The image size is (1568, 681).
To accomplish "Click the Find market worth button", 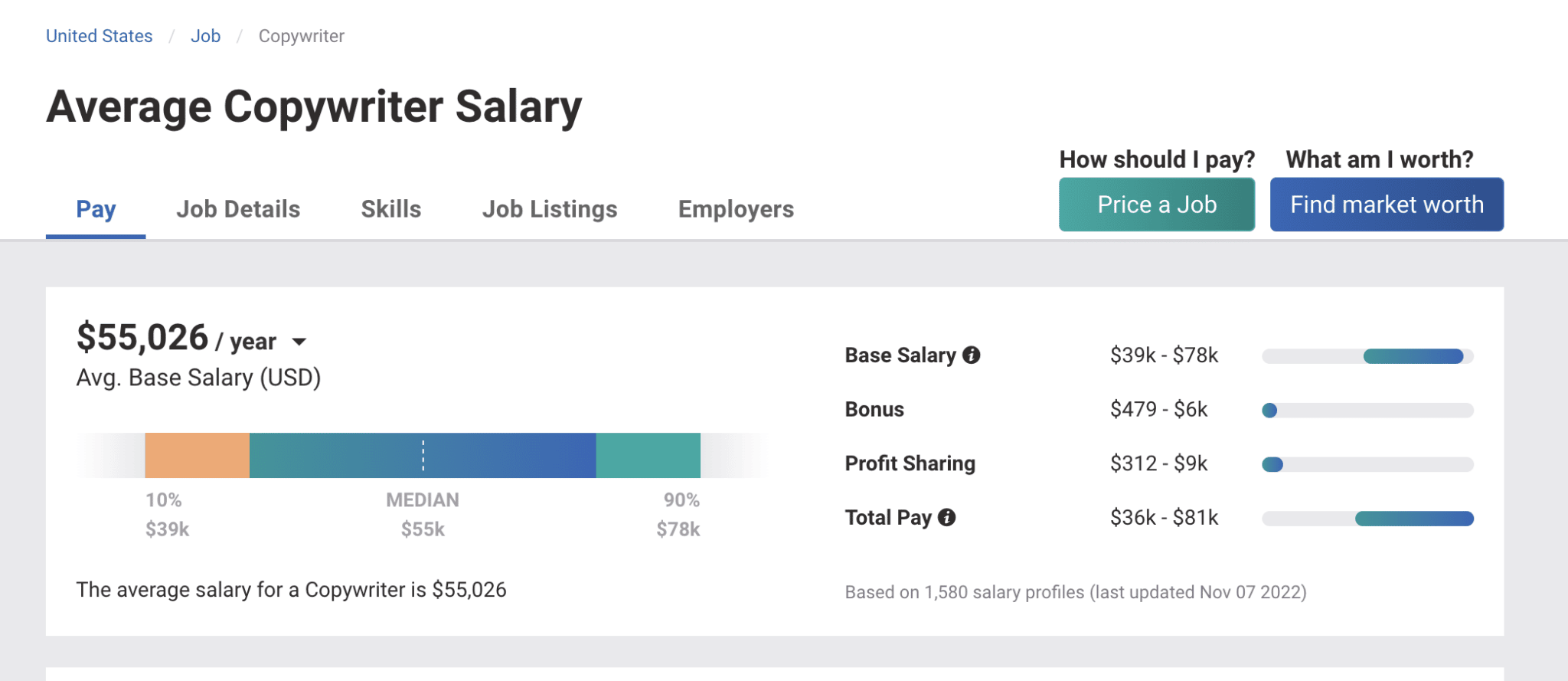I will click(x=1387, y=205).
